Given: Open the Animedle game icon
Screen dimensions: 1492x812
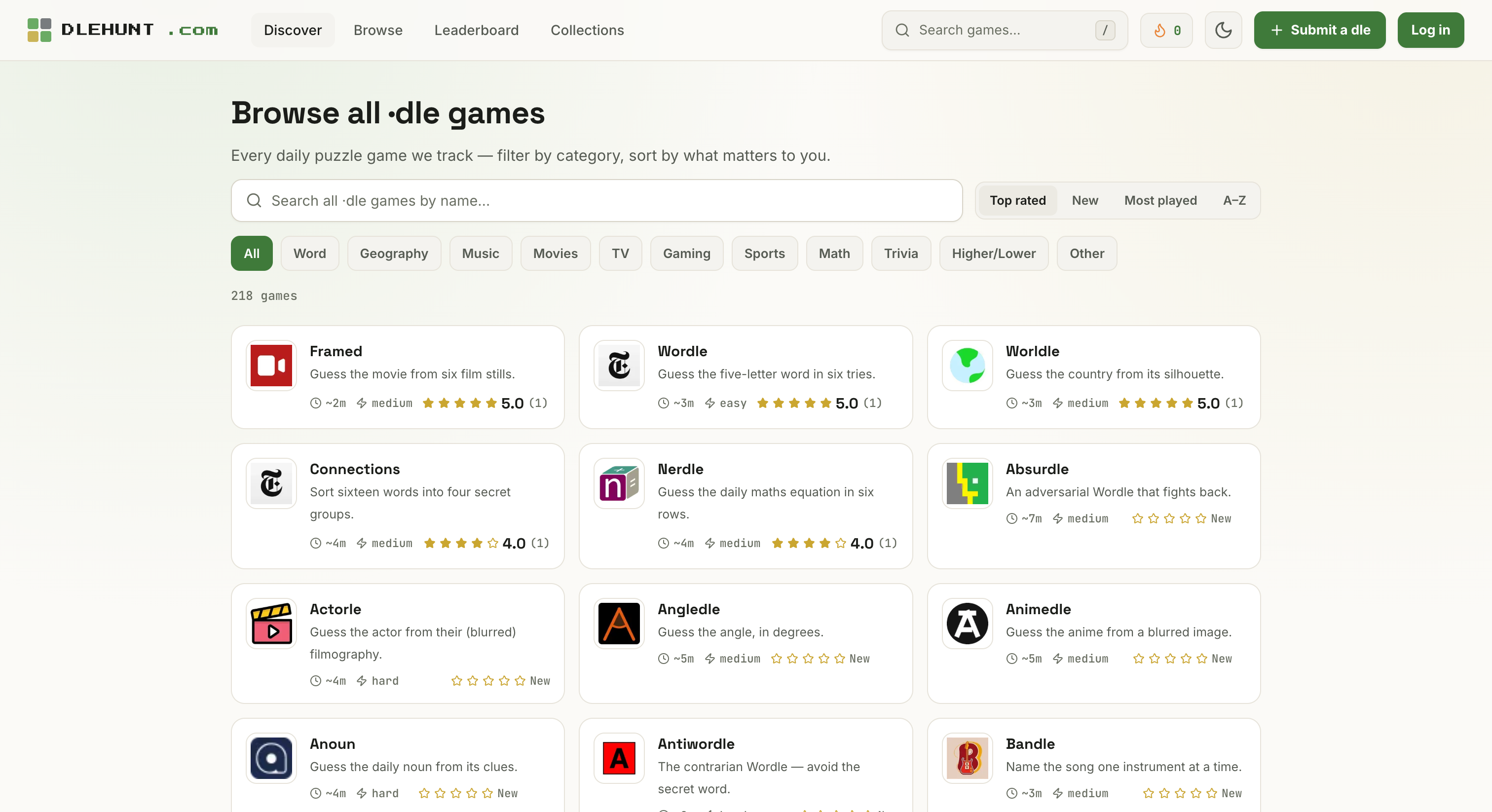Looking at the screenshot, I should pyautogui.click(x=967, y=623).
